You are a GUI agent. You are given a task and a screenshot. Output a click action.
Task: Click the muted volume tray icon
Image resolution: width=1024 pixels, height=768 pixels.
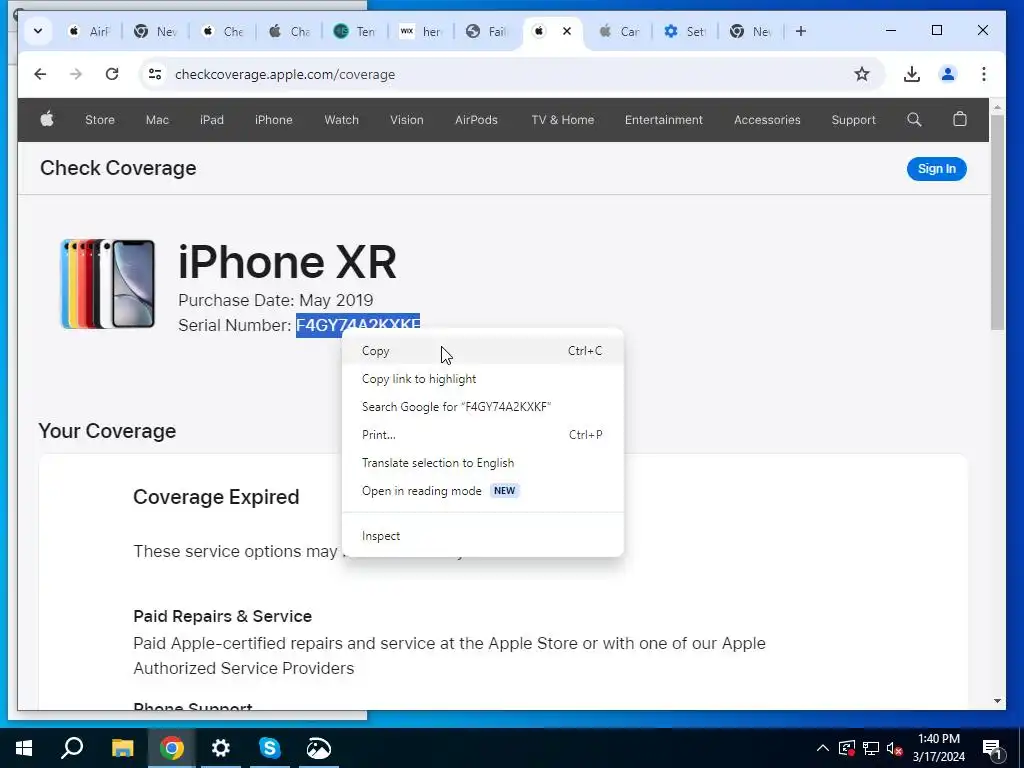pos(895,748)
